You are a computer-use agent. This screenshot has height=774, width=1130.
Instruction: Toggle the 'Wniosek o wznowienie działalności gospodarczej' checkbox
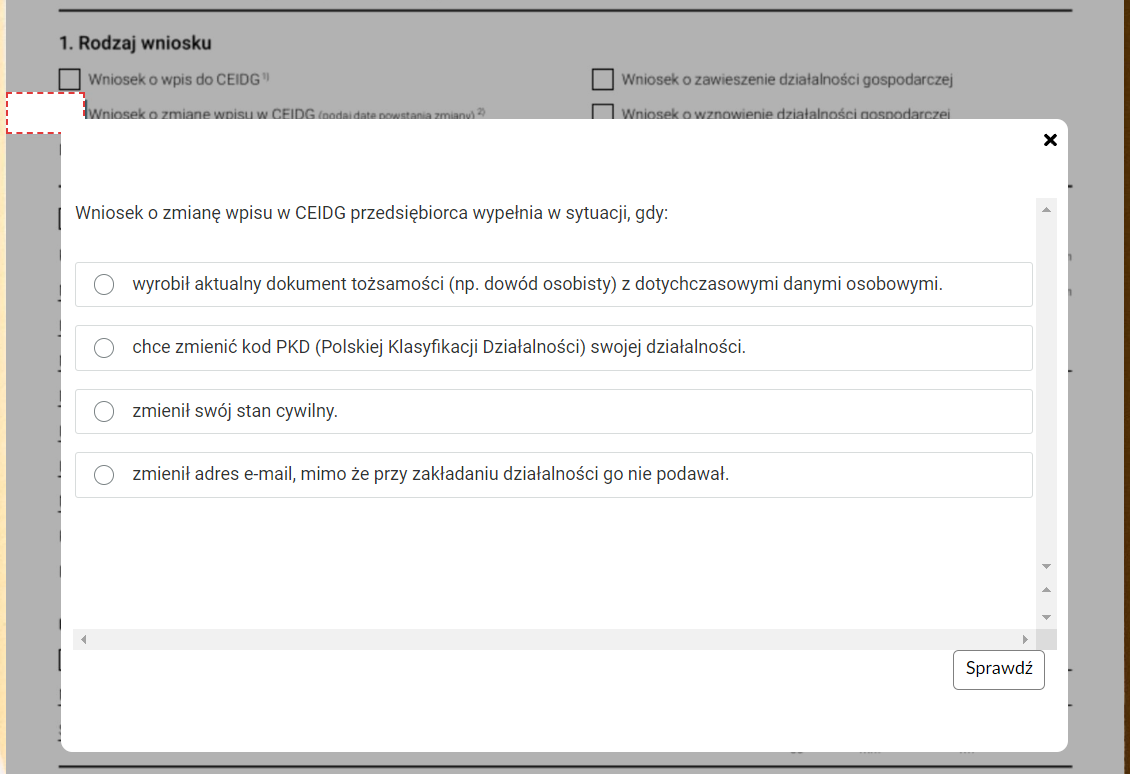click(x=602, y=111)
